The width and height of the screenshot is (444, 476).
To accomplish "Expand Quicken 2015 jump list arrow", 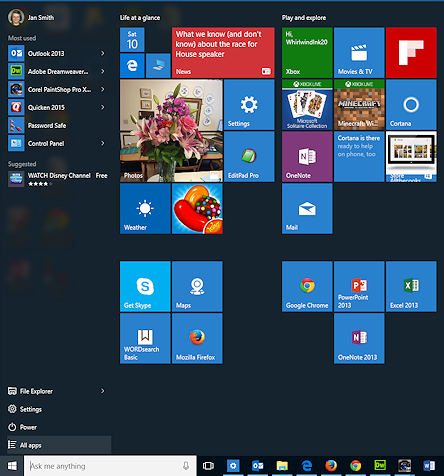I will 103,107.
